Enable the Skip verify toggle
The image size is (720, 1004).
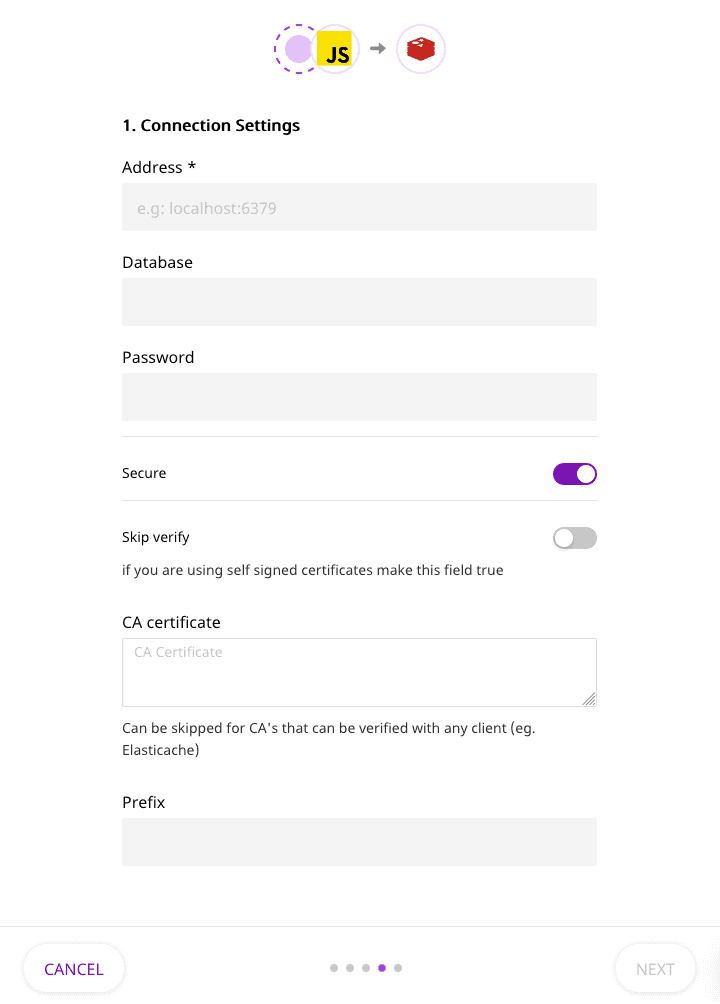click(575, 538)
